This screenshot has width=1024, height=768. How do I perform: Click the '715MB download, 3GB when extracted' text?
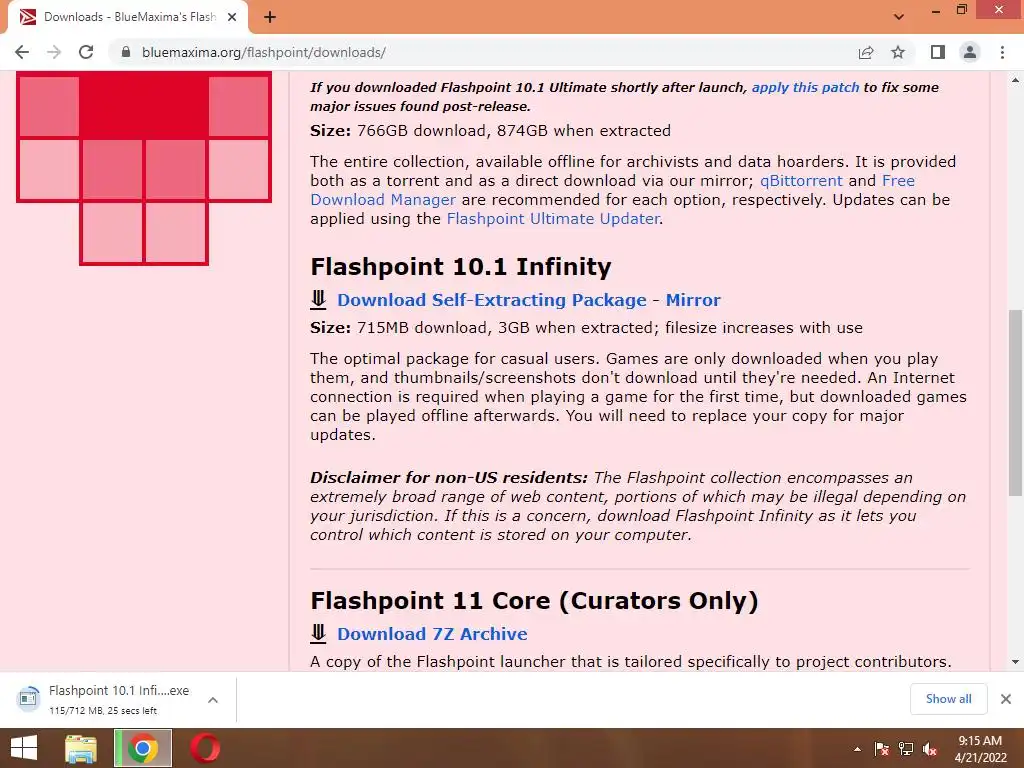pyautogui.click(x=504, y=328)
